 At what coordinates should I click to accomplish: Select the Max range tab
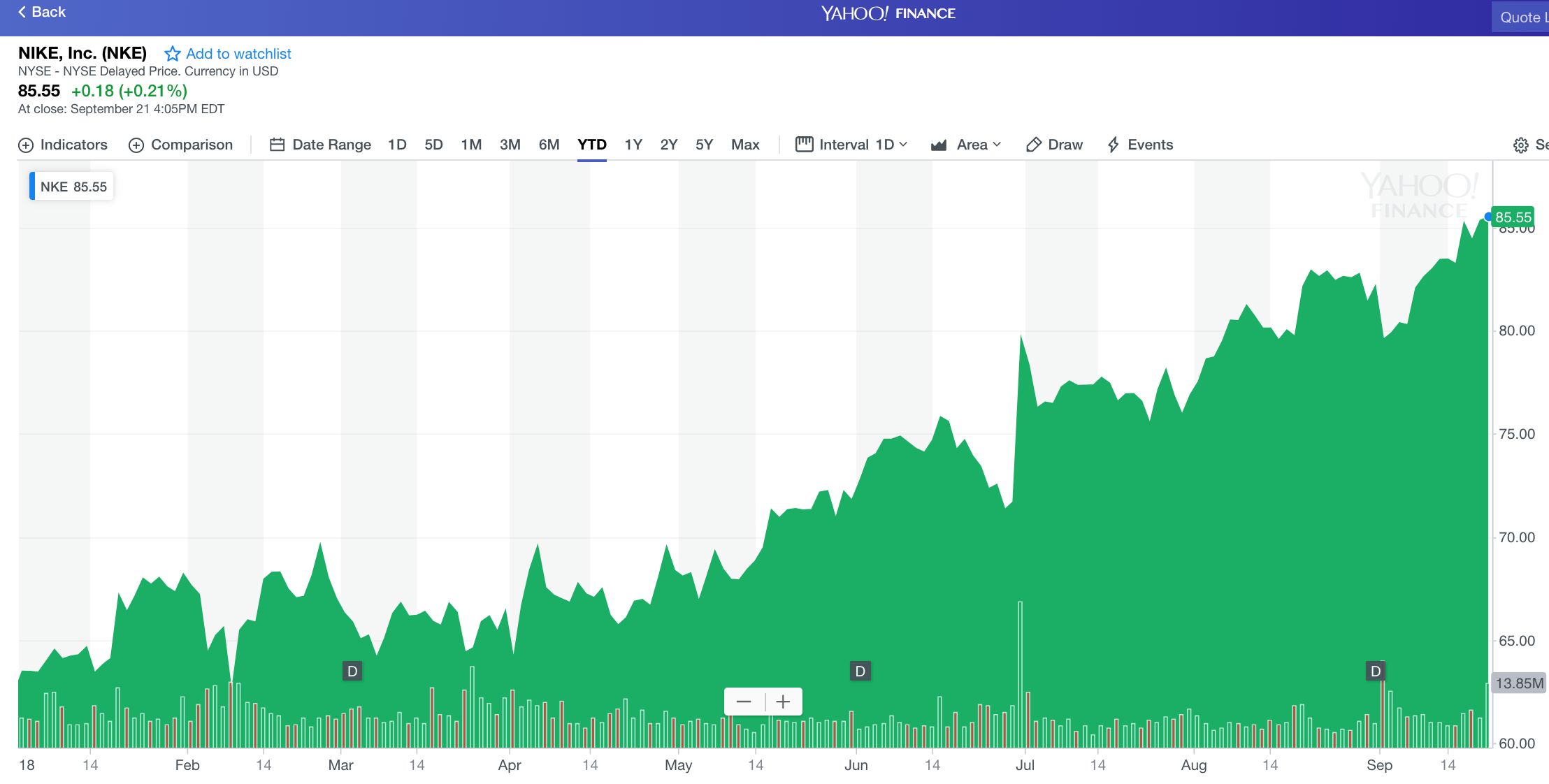coord(745,145)
